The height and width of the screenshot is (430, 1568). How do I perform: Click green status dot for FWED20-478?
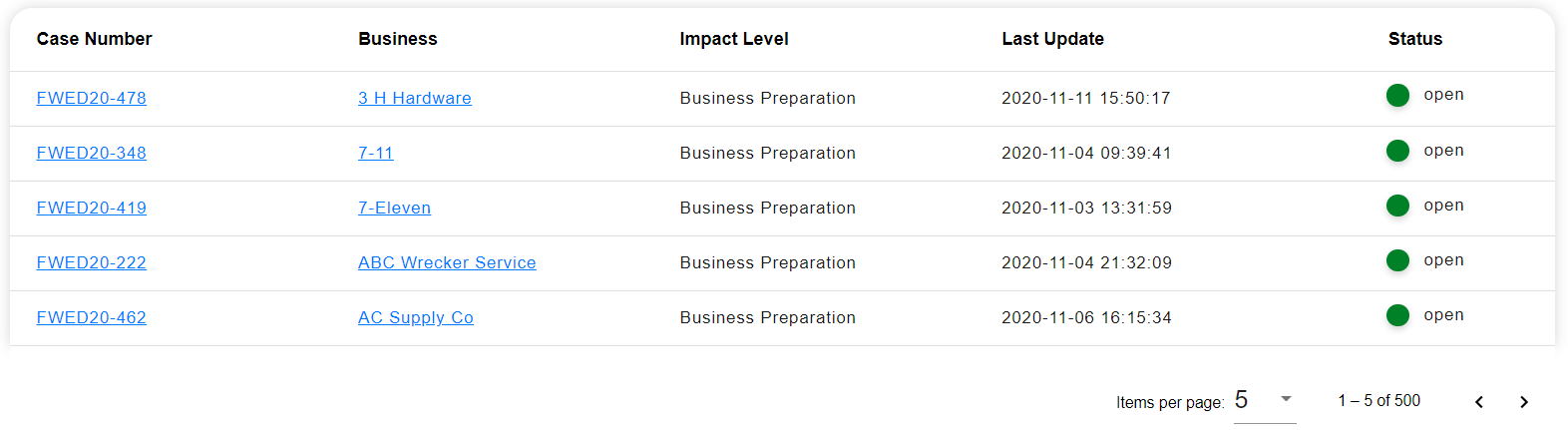click(x=1397, y=96)
